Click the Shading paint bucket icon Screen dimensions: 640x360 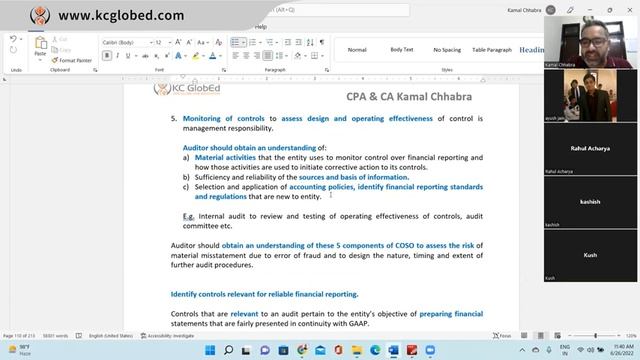point(298,56)
